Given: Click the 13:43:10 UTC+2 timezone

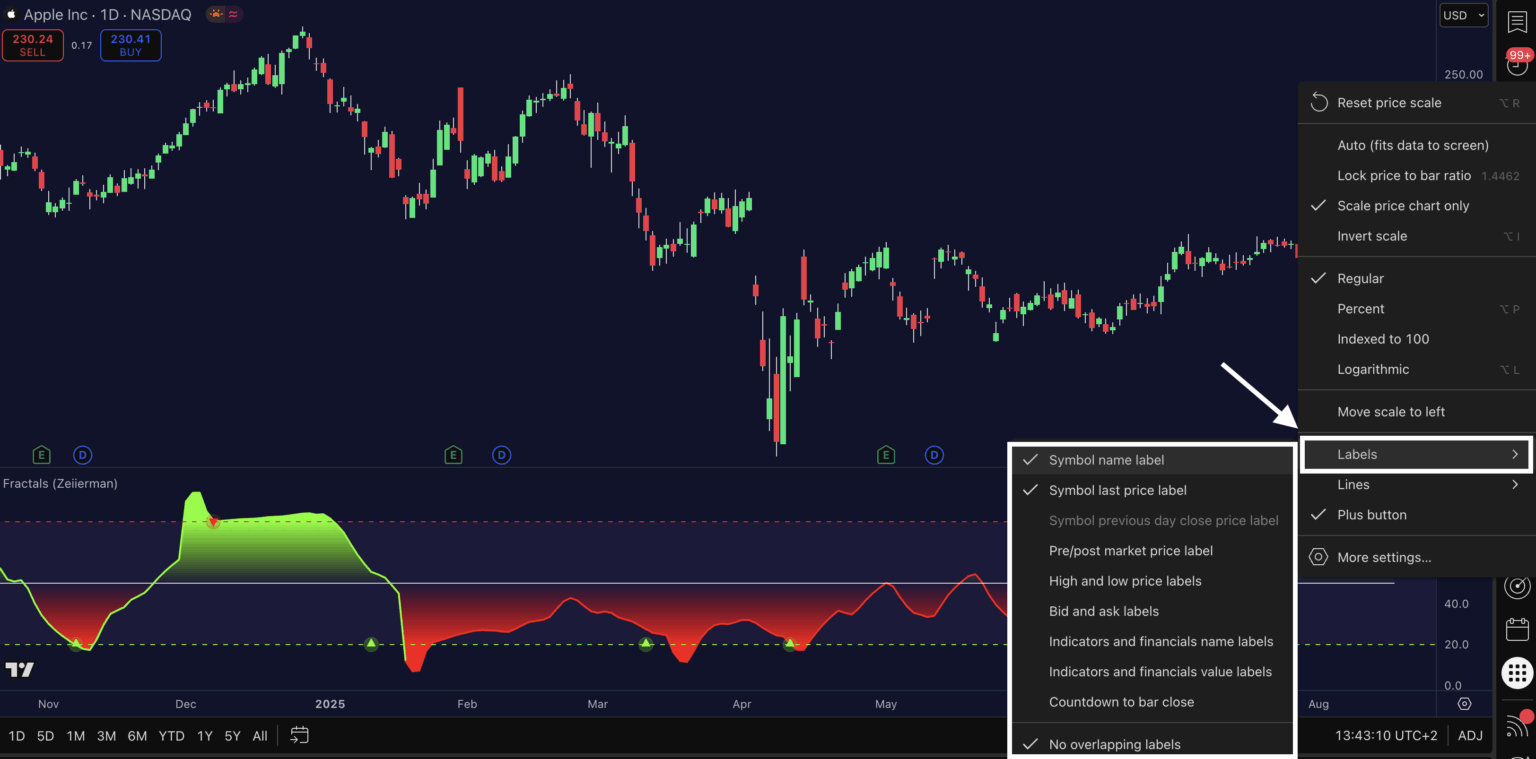Looking at the screenshot, I should pos(1386,736).
